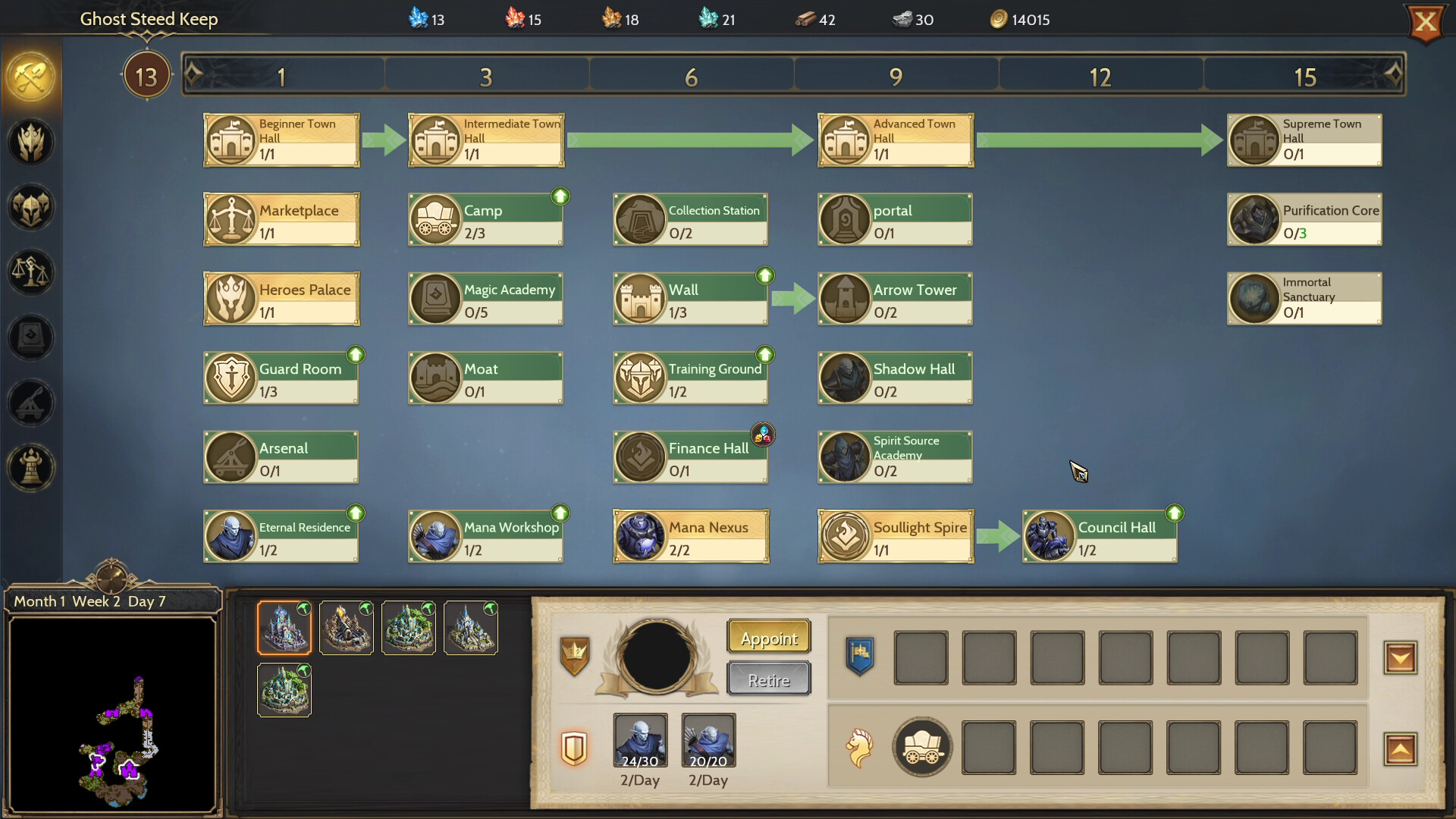
Task: Open the hero helmet panel in the sidebar
Action: (x=30, y=140)
